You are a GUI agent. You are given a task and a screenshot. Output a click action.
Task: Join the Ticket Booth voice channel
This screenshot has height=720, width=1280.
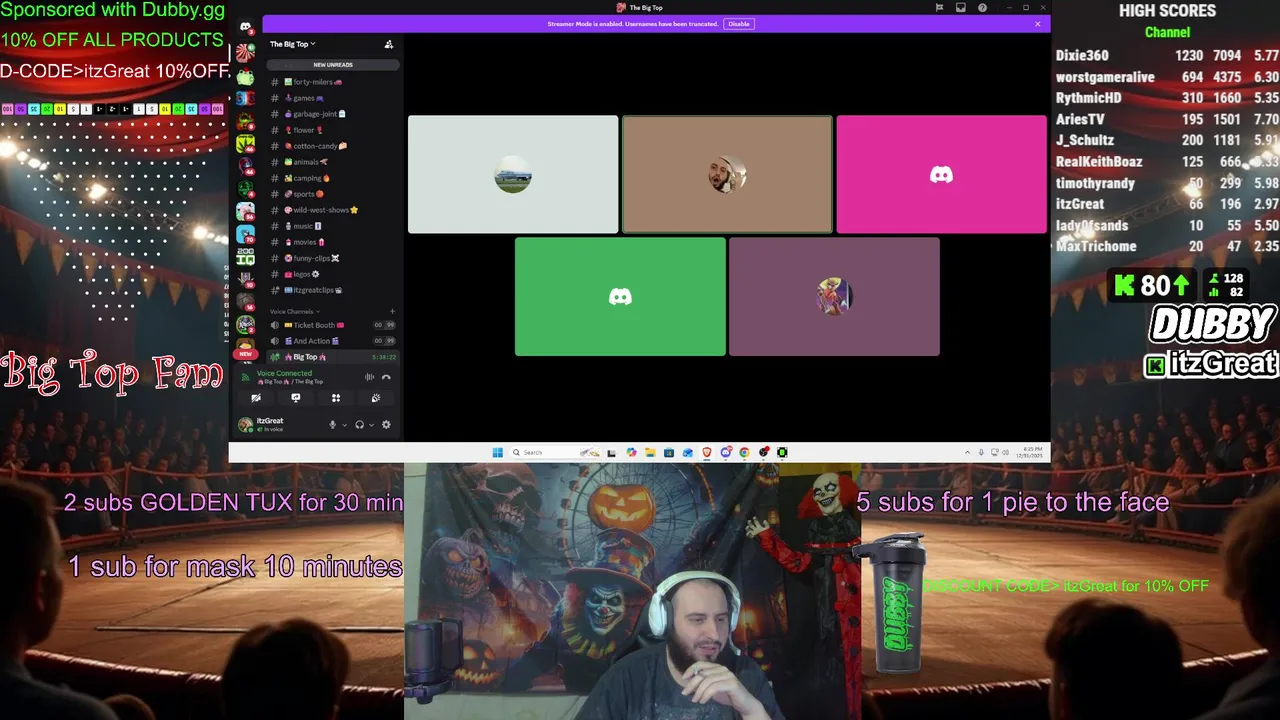[x=333, y=325]
